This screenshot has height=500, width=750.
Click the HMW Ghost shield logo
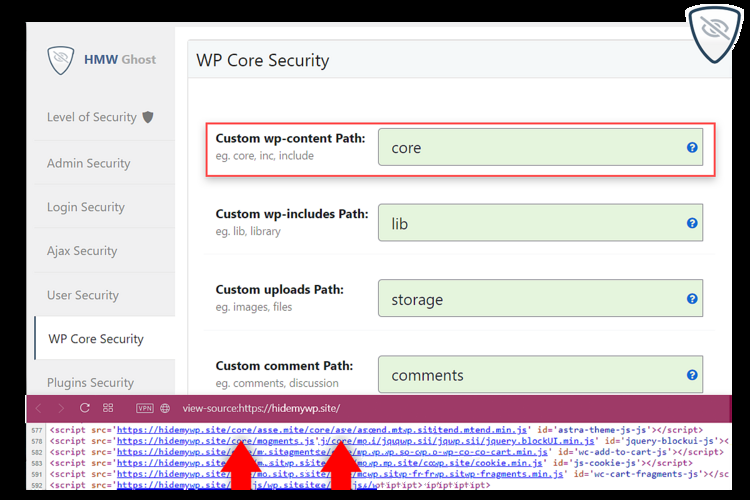(x=62, y=60)
